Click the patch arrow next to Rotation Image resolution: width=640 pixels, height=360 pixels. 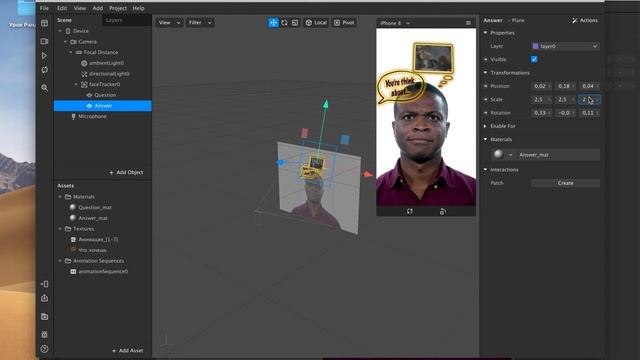click(x=486, y=113)
